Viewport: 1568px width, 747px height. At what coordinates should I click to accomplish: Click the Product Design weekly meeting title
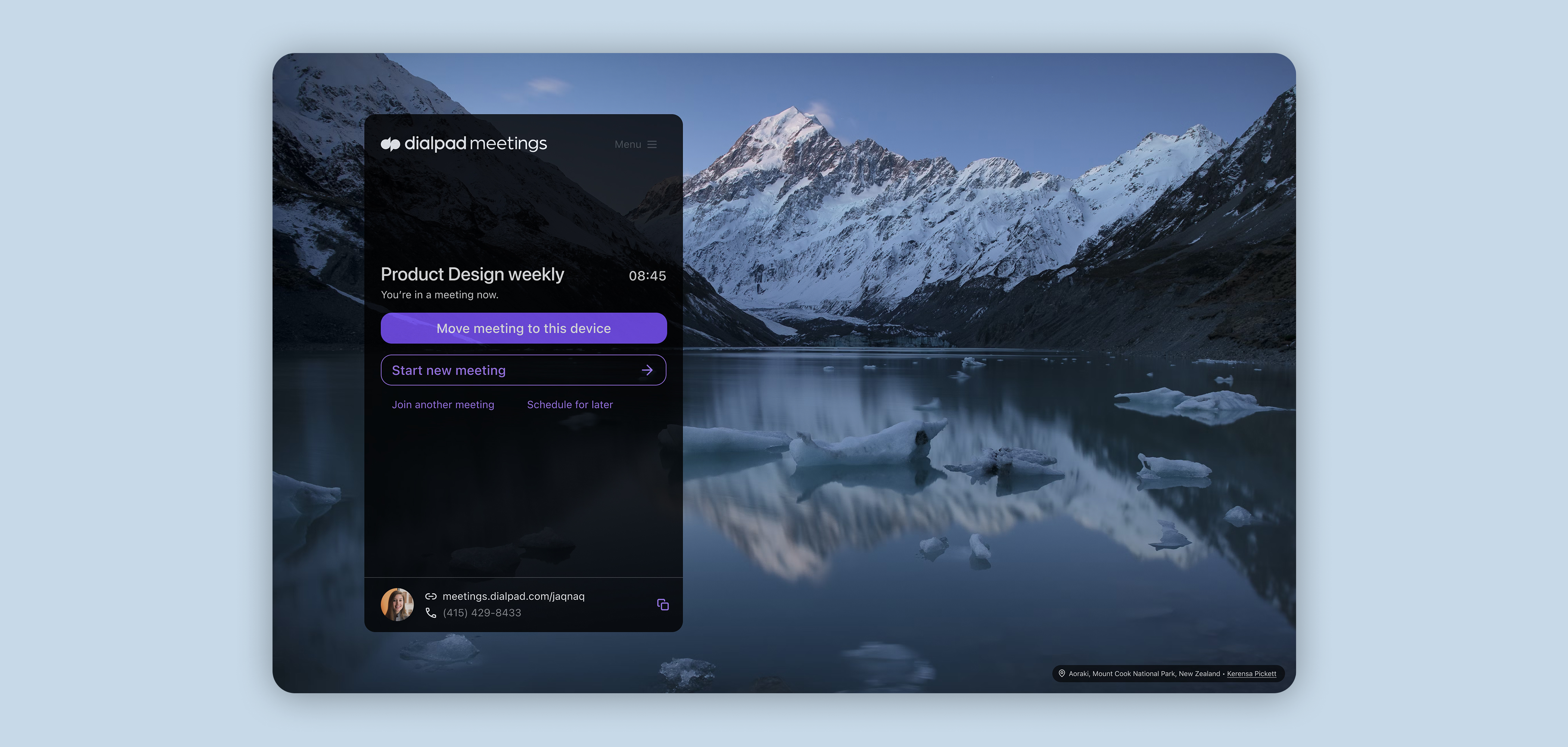click(472, 275)
